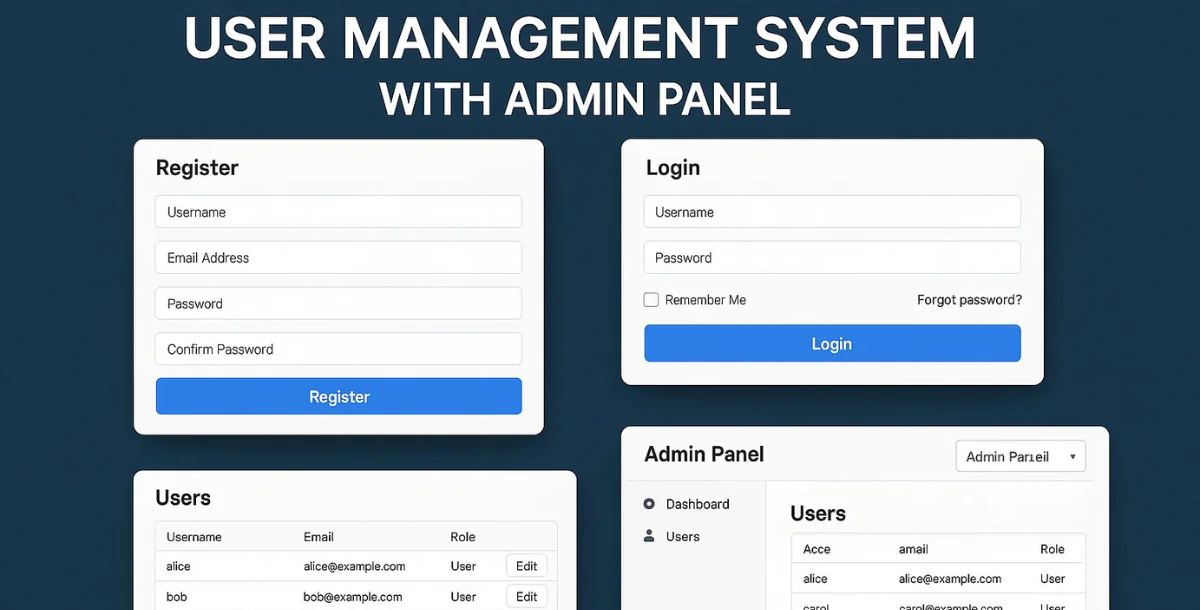This screenshot has width=1200, height=610.
Task: Focus the Email Address field
Action: [x=339, y=257]
